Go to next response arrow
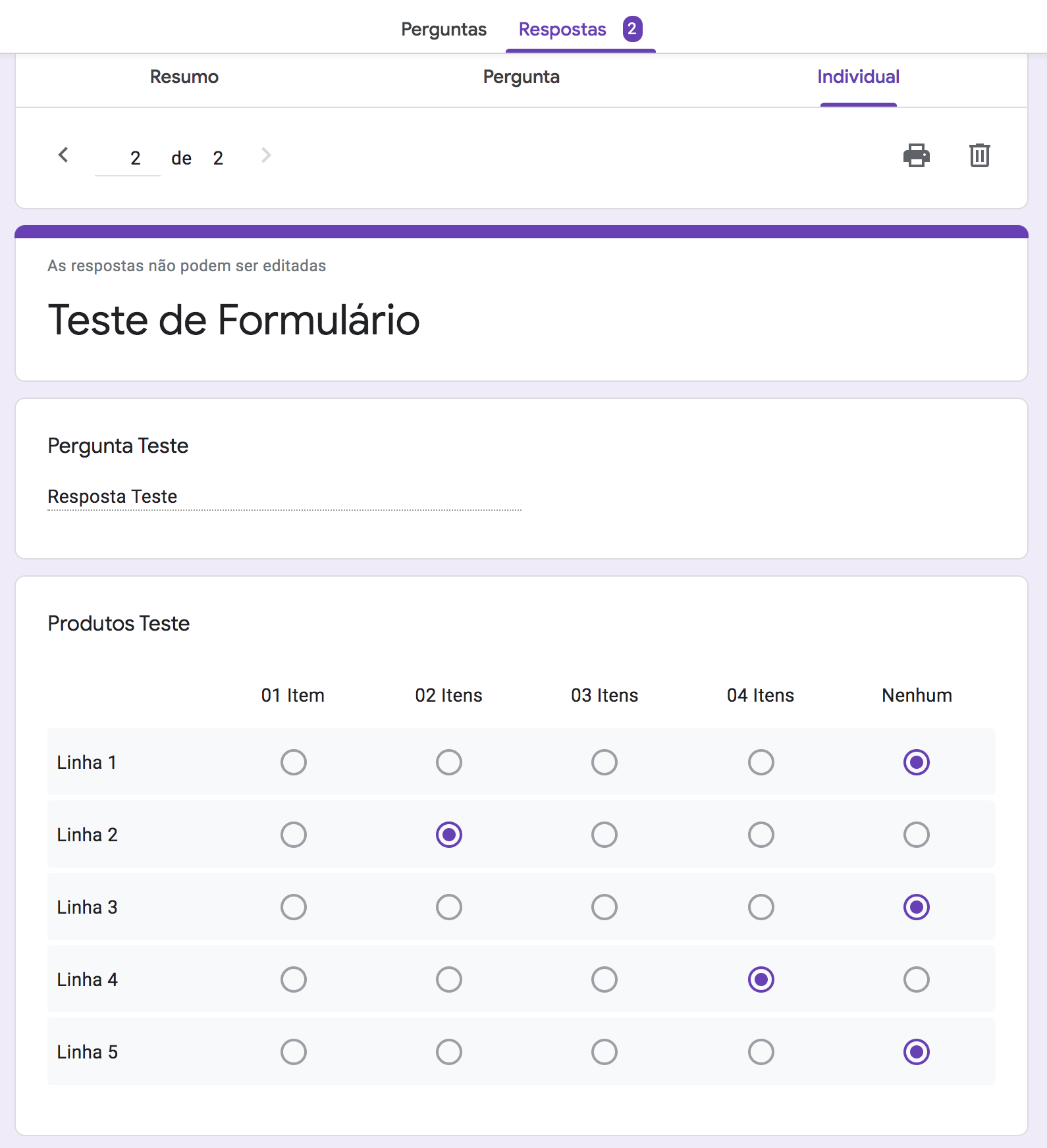This screenshot has height=1148, width=1047. (x=266, y=155)
